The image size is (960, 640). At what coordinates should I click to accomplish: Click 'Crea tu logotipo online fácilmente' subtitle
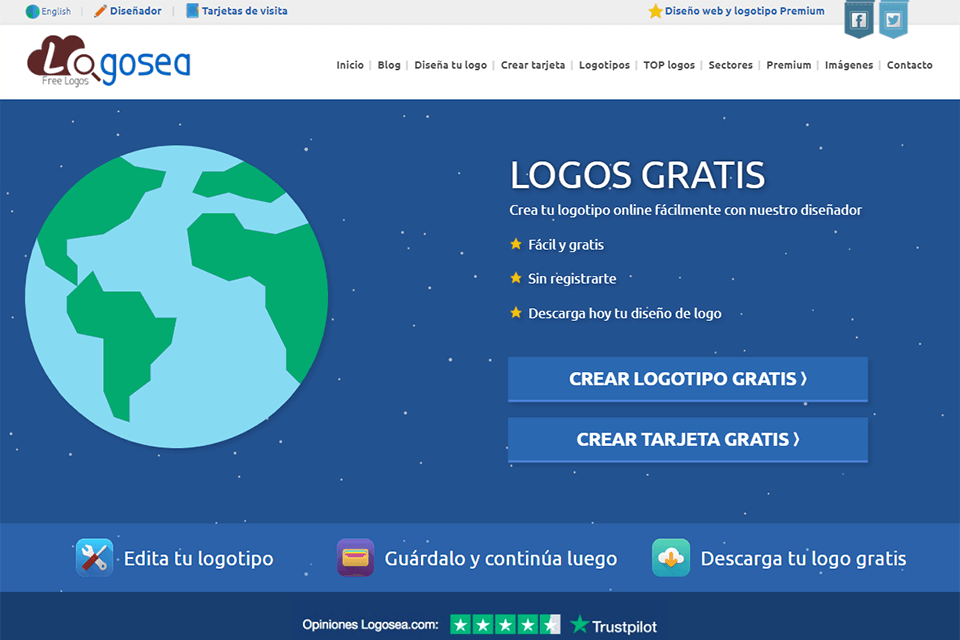coord(685,210)
